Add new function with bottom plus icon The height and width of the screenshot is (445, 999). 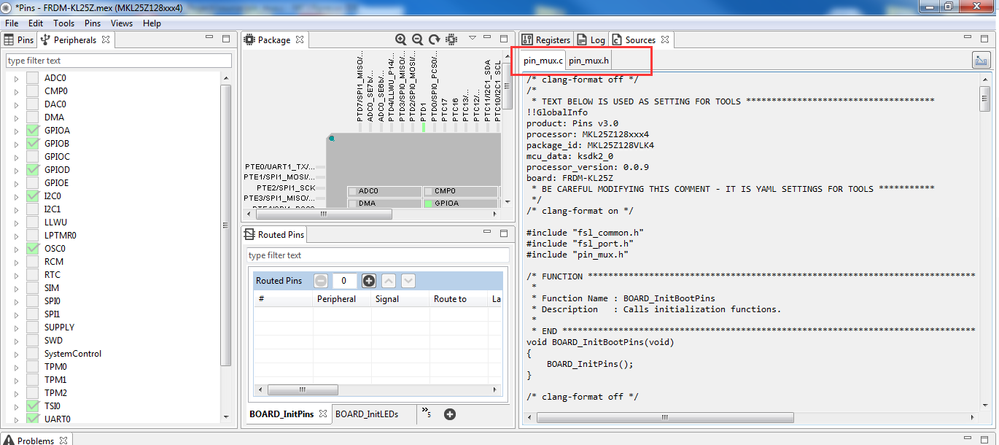pos(450,414)
